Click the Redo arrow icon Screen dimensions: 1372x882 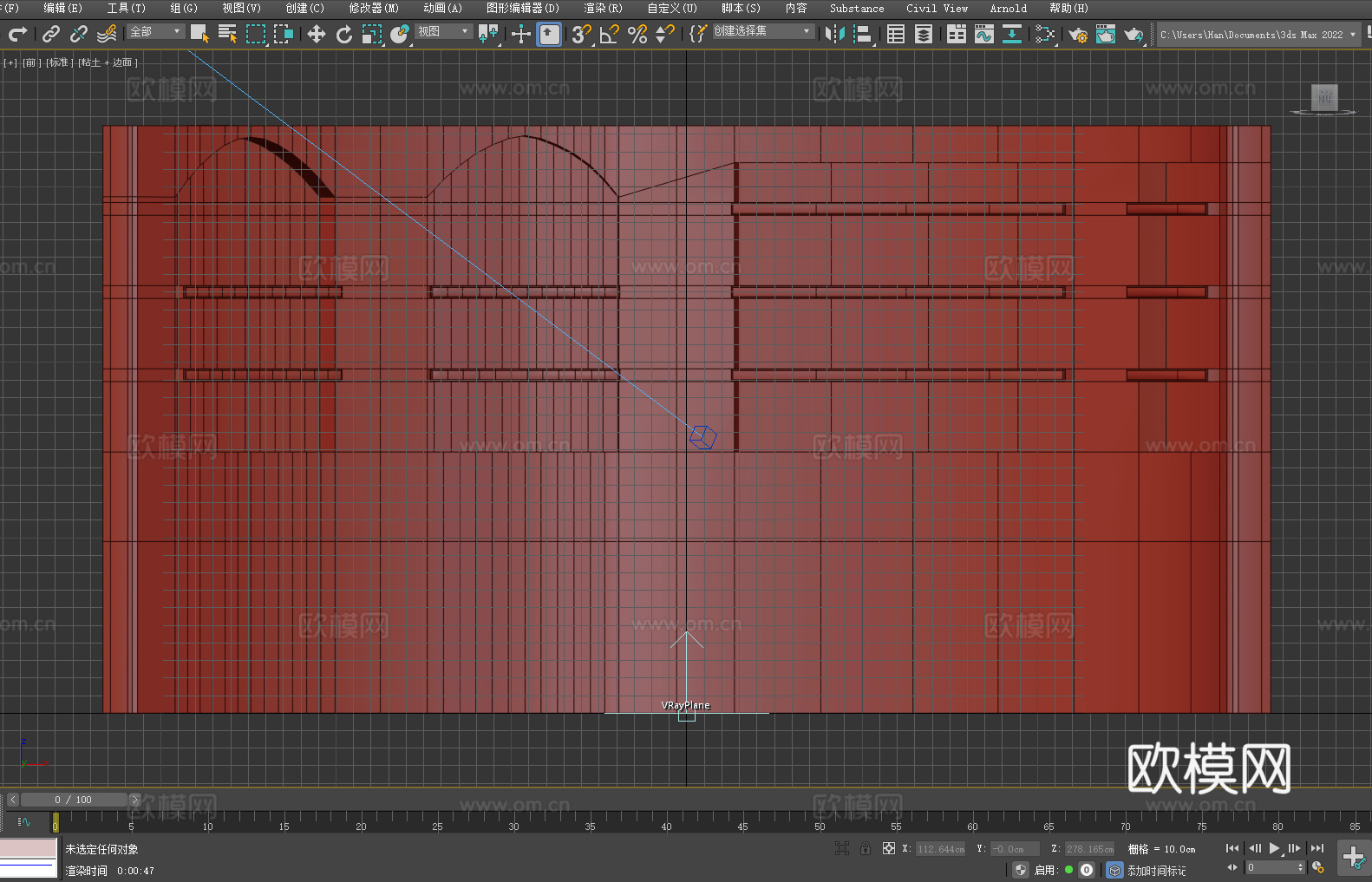(17, 35)
